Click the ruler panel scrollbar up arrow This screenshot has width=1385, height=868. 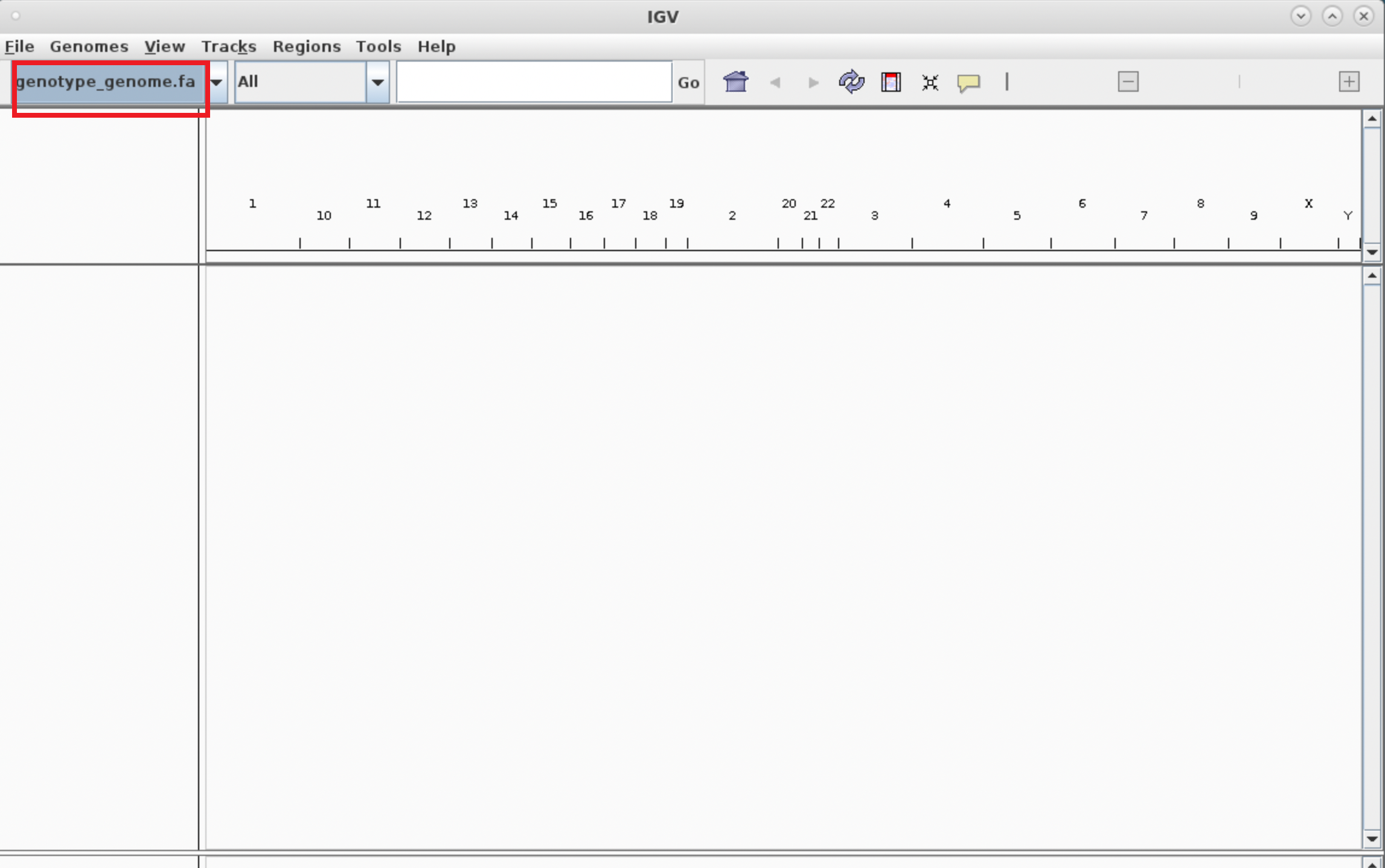click(1372, 119)
